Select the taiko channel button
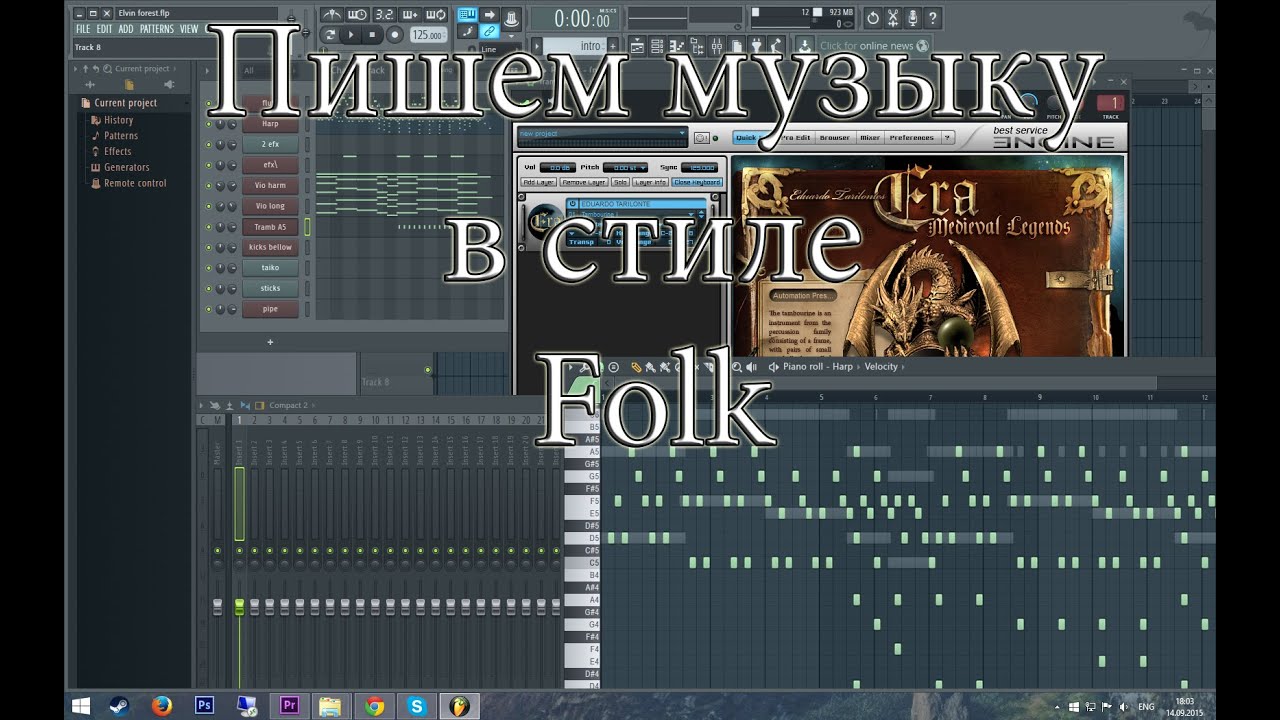Image resolution: width=1280 pixels, height=720 pixels. tap(270, 268)
